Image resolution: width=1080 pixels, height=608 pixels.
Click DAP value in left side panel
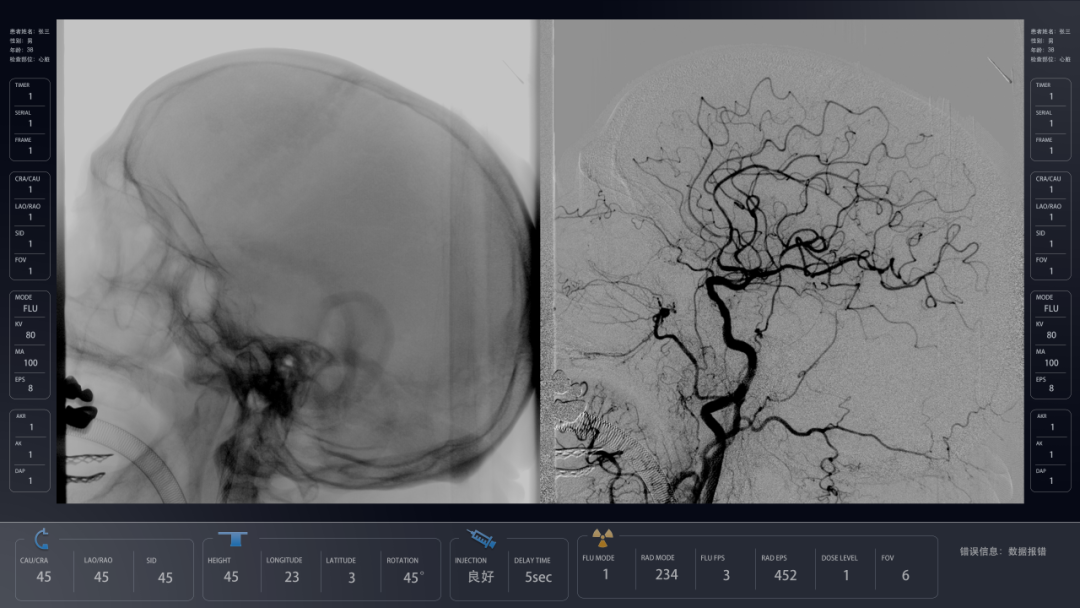click(30, 481)
